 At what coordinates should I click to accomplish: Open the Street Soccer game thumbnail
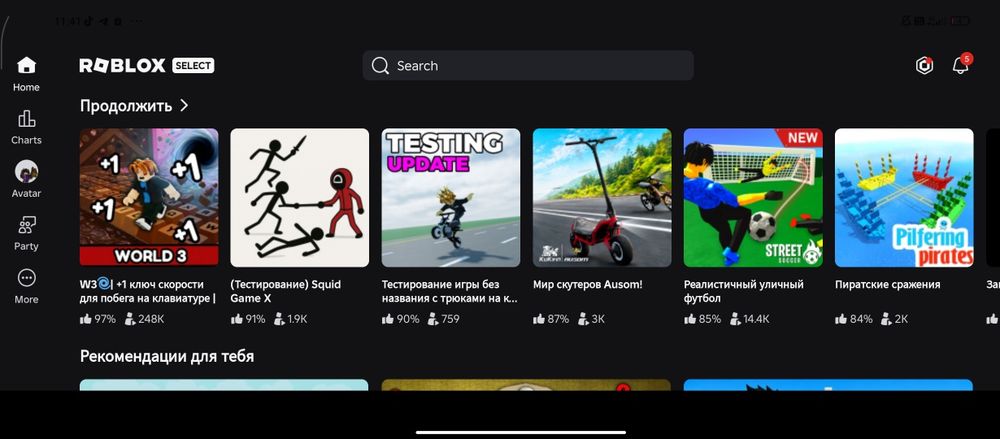pos(753,197)
